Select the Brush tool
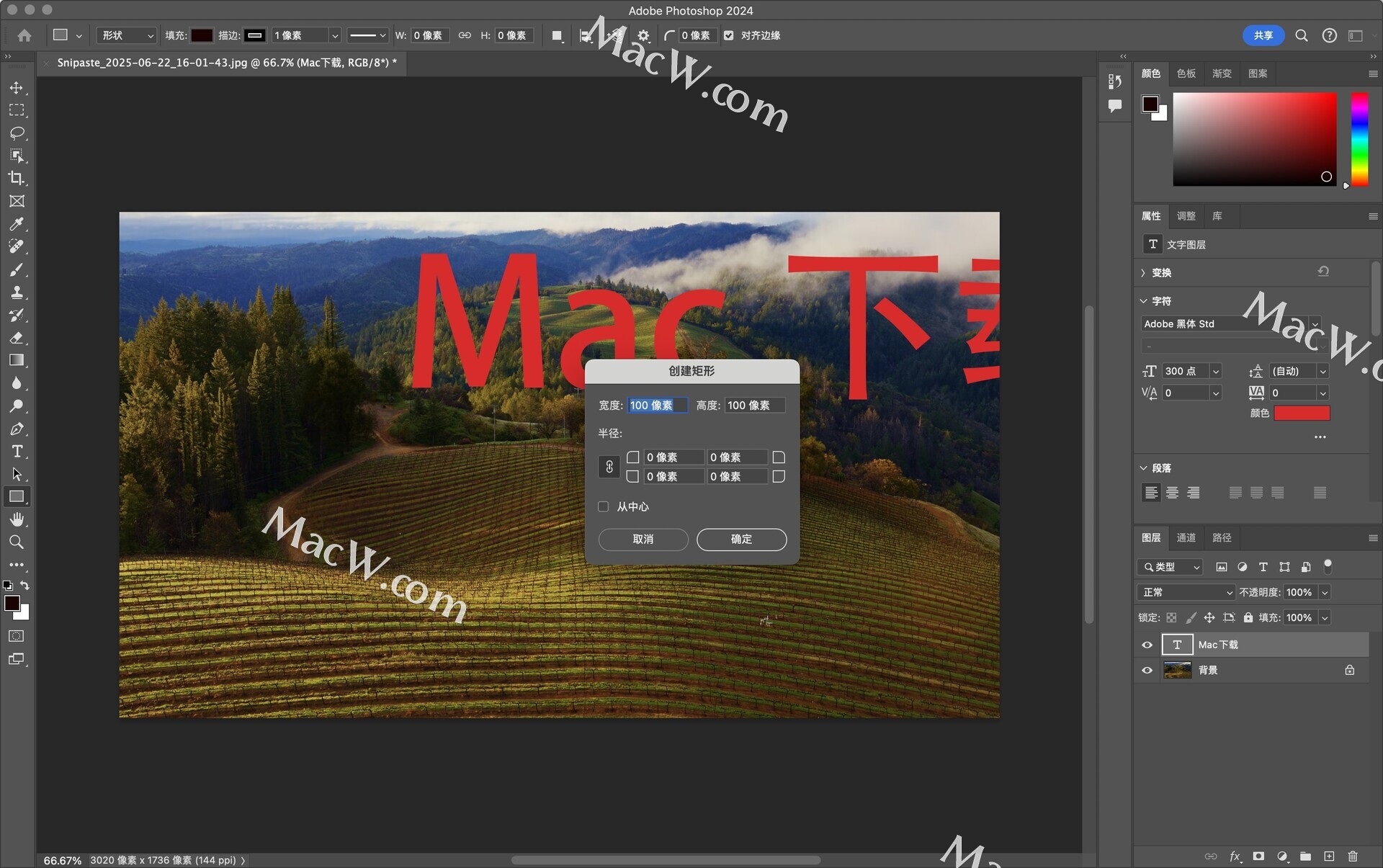The width and height of the screenshot is (1383, 868). 17,269
